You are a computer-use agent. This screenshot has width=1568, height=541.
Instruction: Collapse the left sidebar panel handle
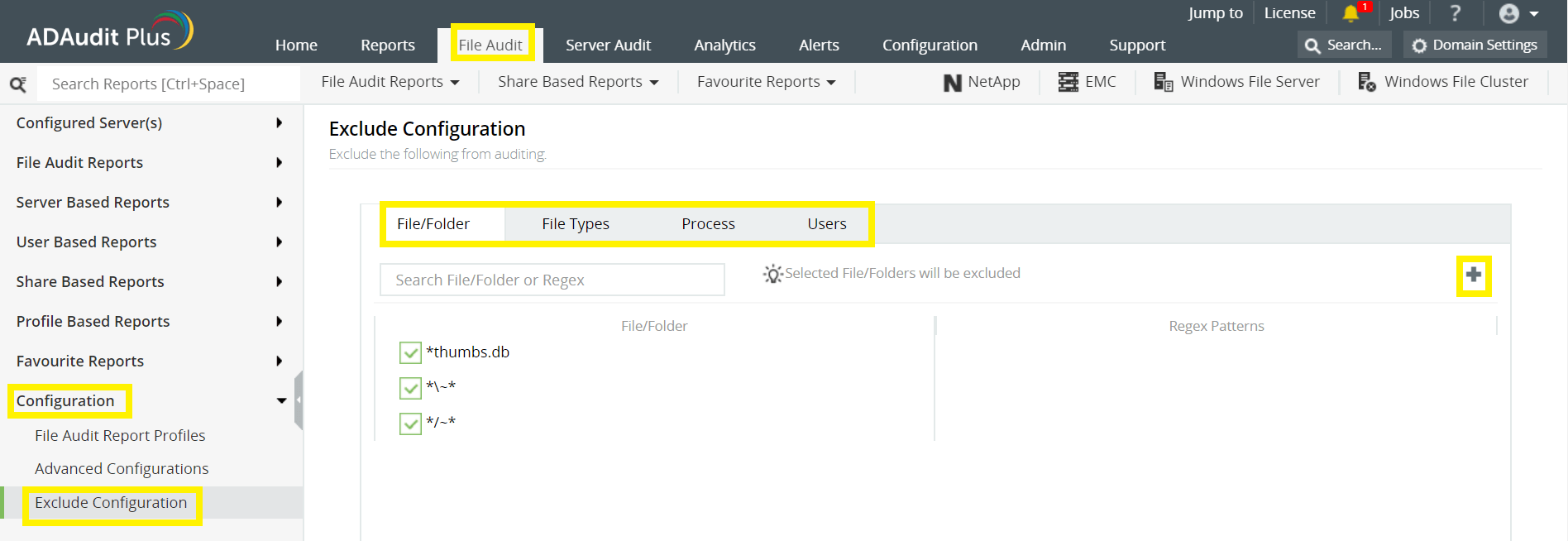pos(299,400)
